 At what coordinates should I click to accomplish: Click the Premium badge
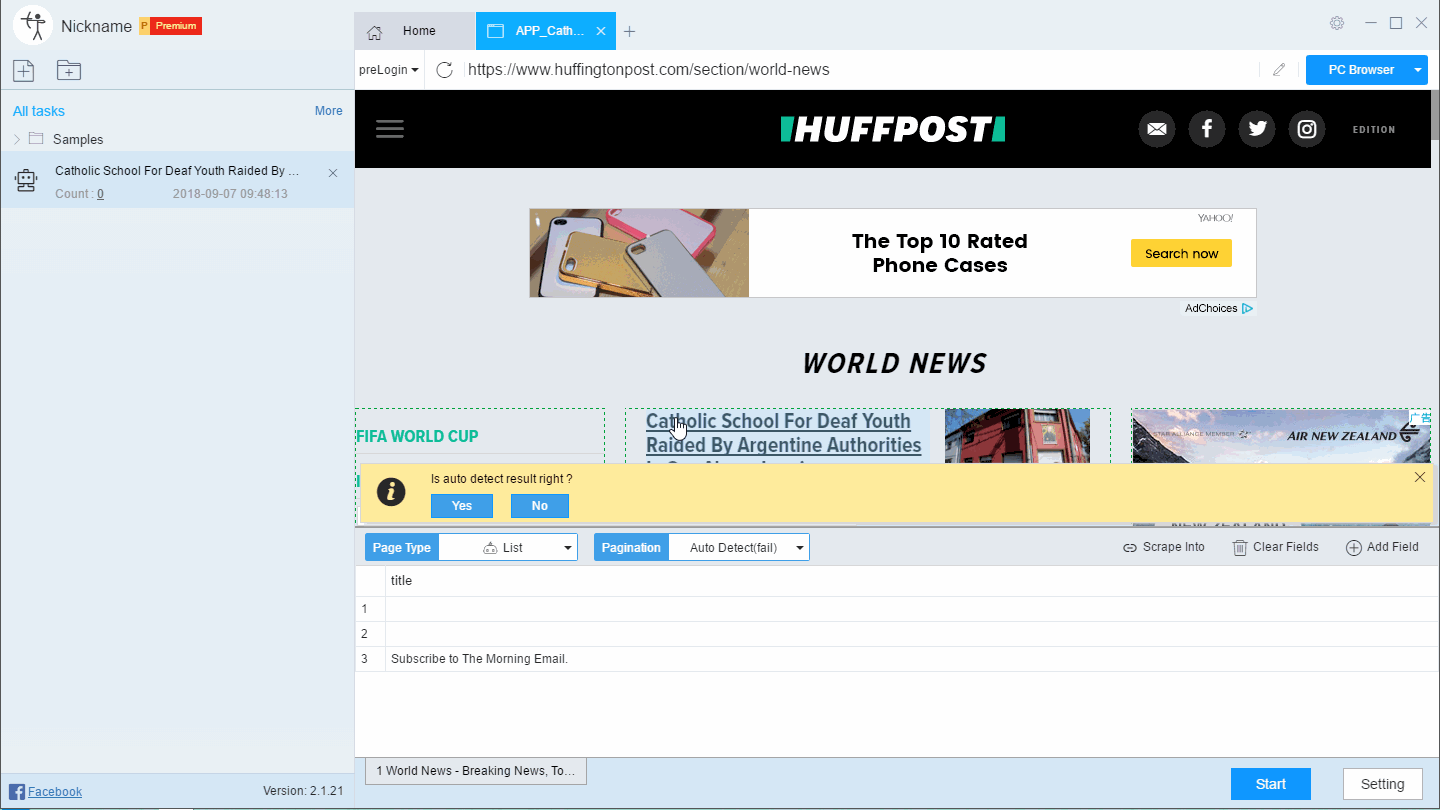(x=171, y=26)
